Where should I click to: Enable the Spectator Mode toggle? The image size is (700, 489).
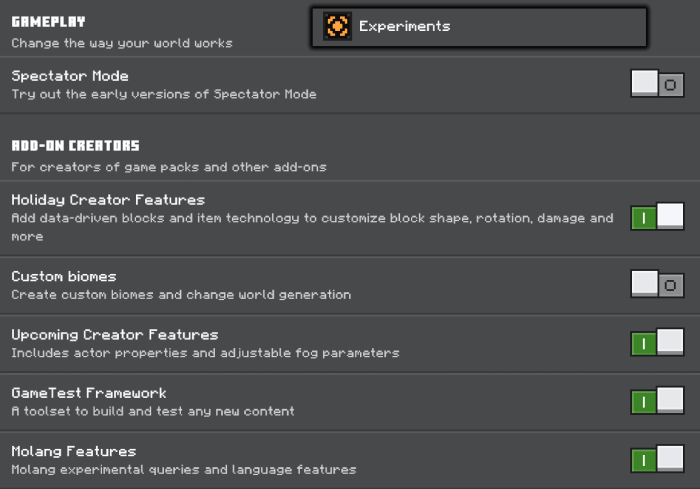pos(657,84)
